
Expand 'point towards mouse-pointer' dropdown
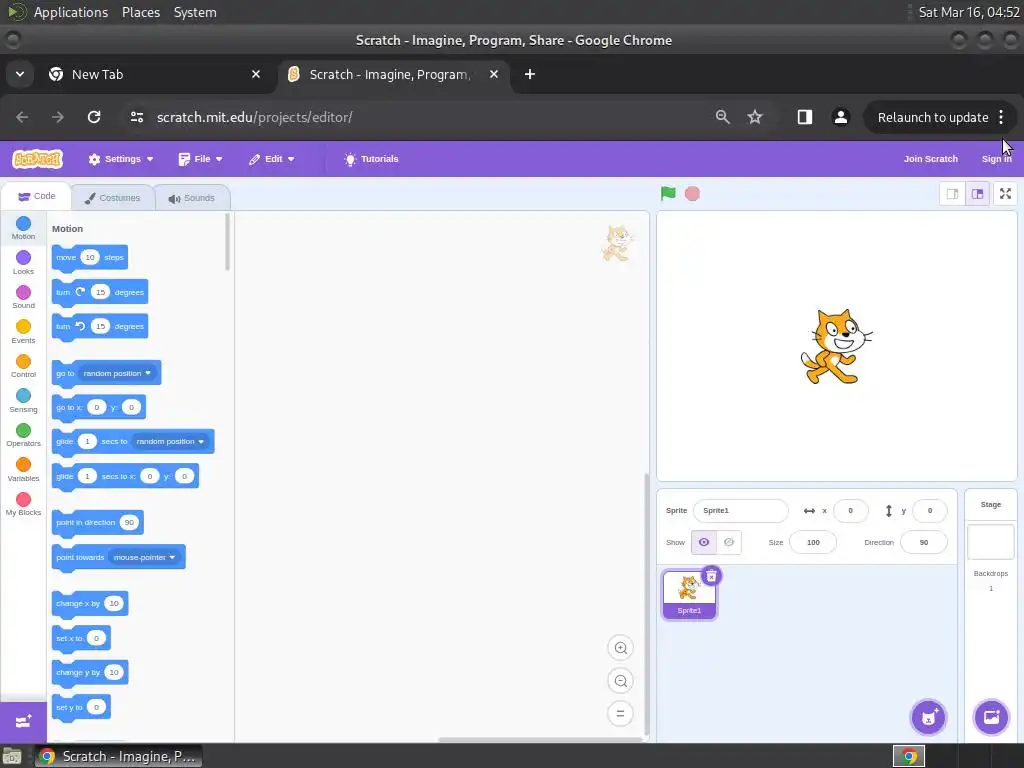[144, 558]
